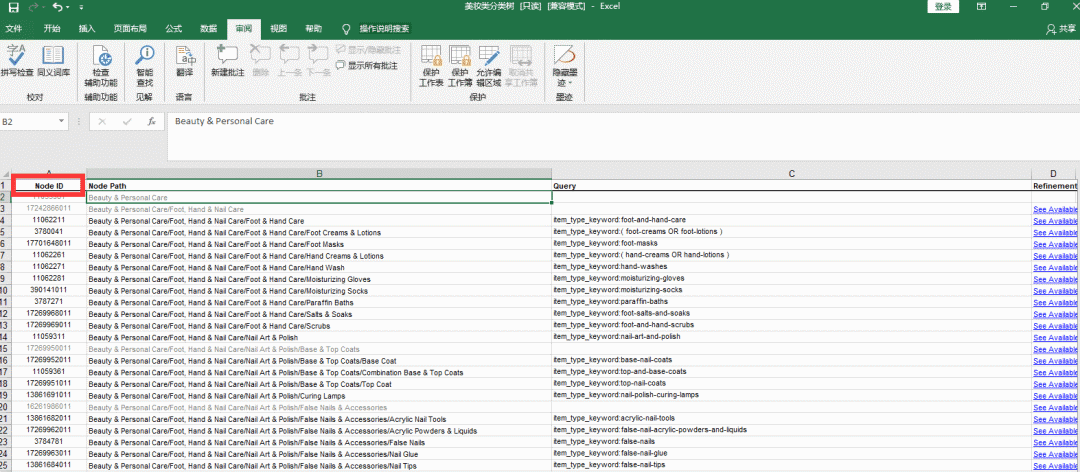
Task: Click the 校对 proofing group label
Action: coord(34,98)
